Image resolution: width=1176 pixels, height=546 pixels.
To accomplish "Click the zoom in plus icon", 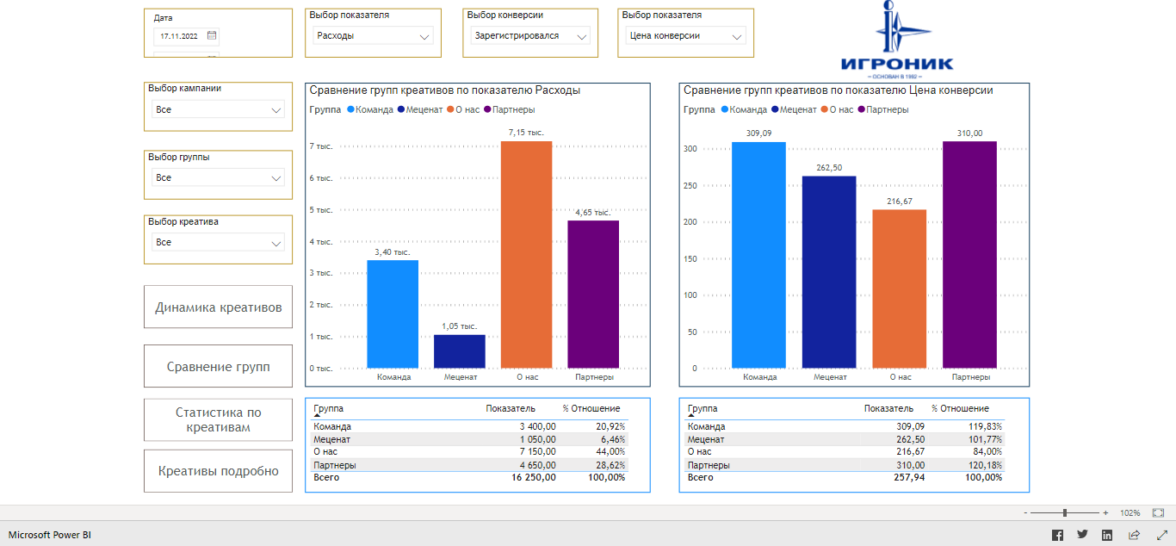I will (1105, 512).
